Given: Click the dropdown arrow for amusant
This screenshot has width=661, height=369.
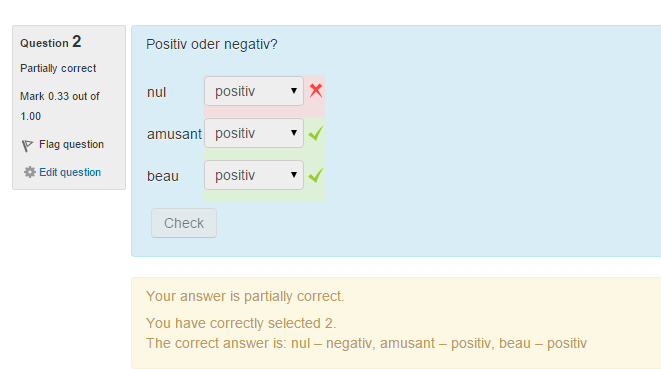Looking at the screenshot, I should pyautogui.click(x=294, y=133).
